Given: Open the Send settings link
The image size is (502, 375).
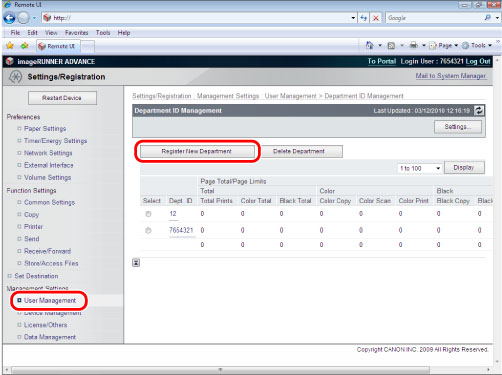Looking at the screenshot, I should 32,239.
